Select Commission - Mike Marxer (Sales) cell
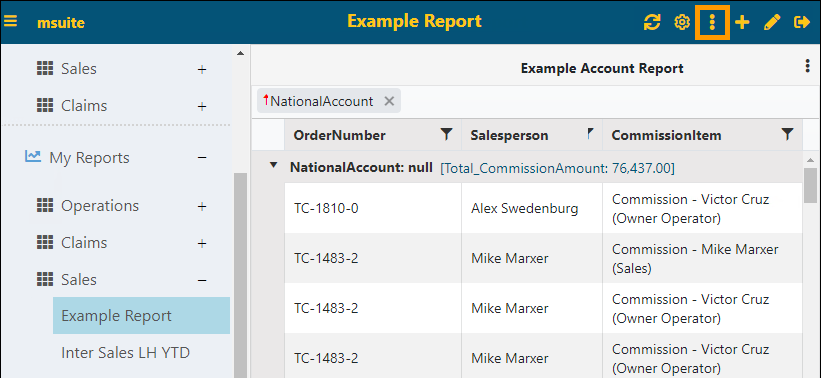The image size is (821, 378). (x=702, y=259)
